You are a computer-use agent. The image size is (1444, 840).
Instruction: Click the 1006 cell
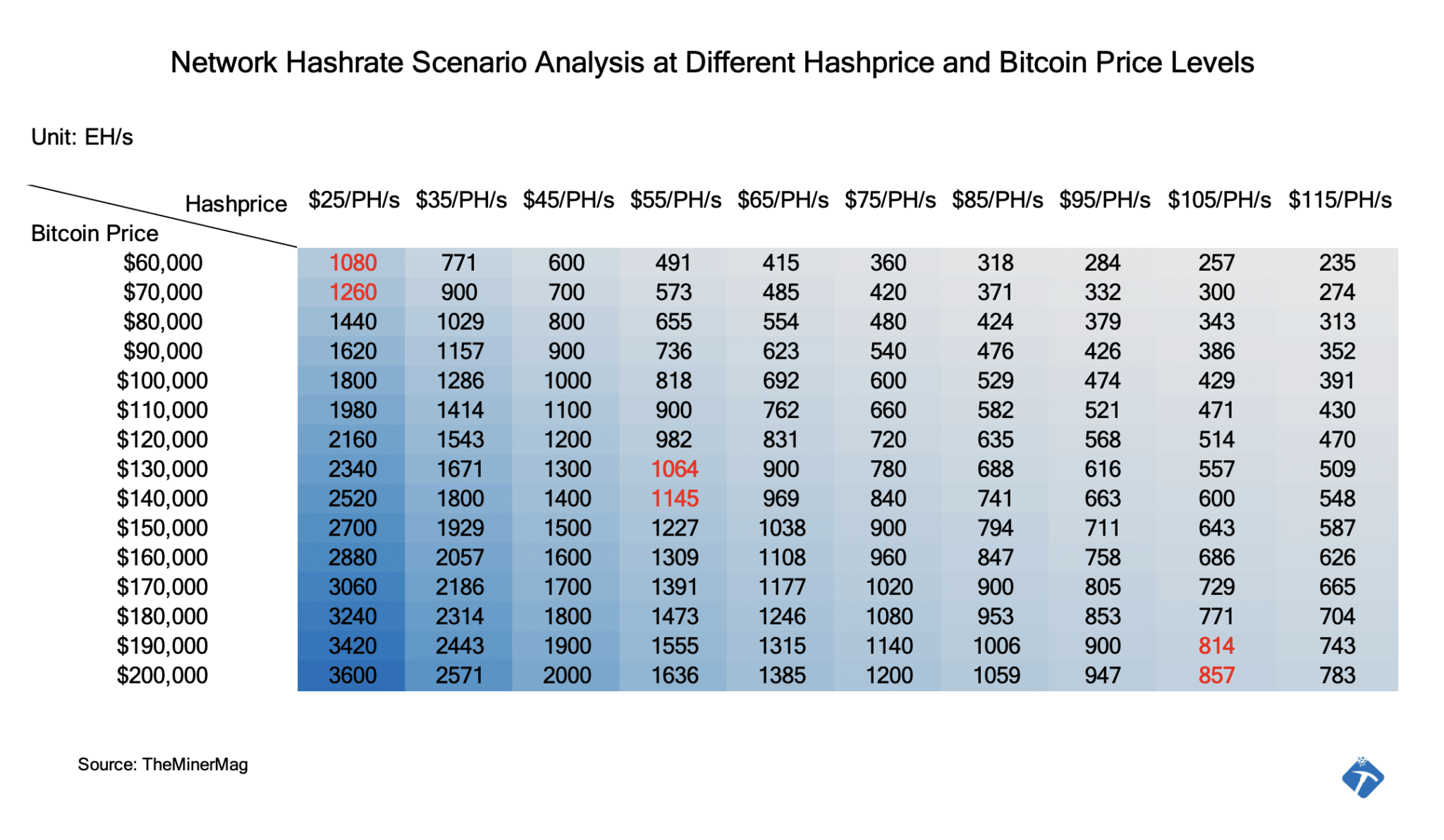click(996, 646)
